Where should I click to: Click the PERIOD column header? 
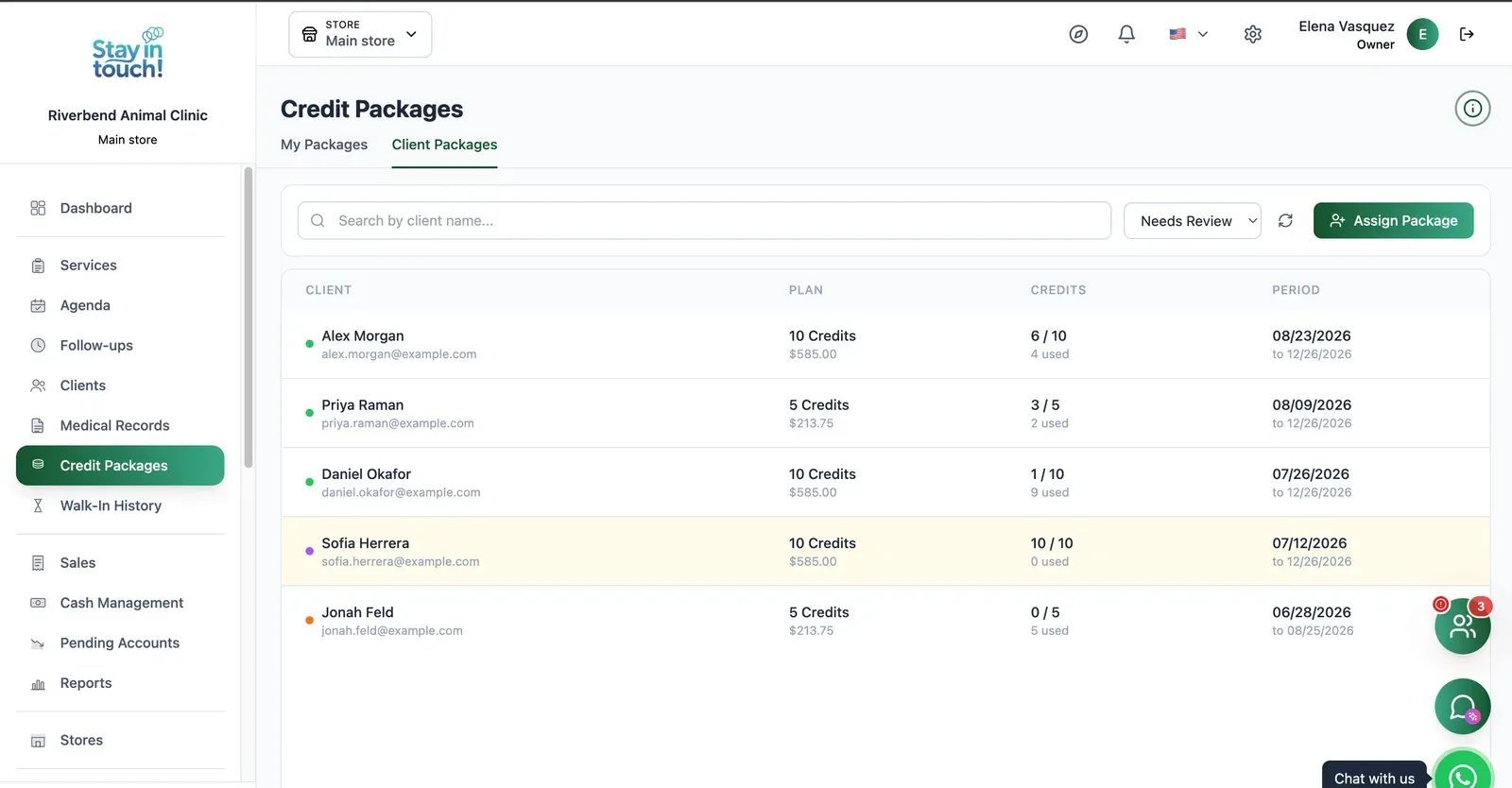(1296, 290)
